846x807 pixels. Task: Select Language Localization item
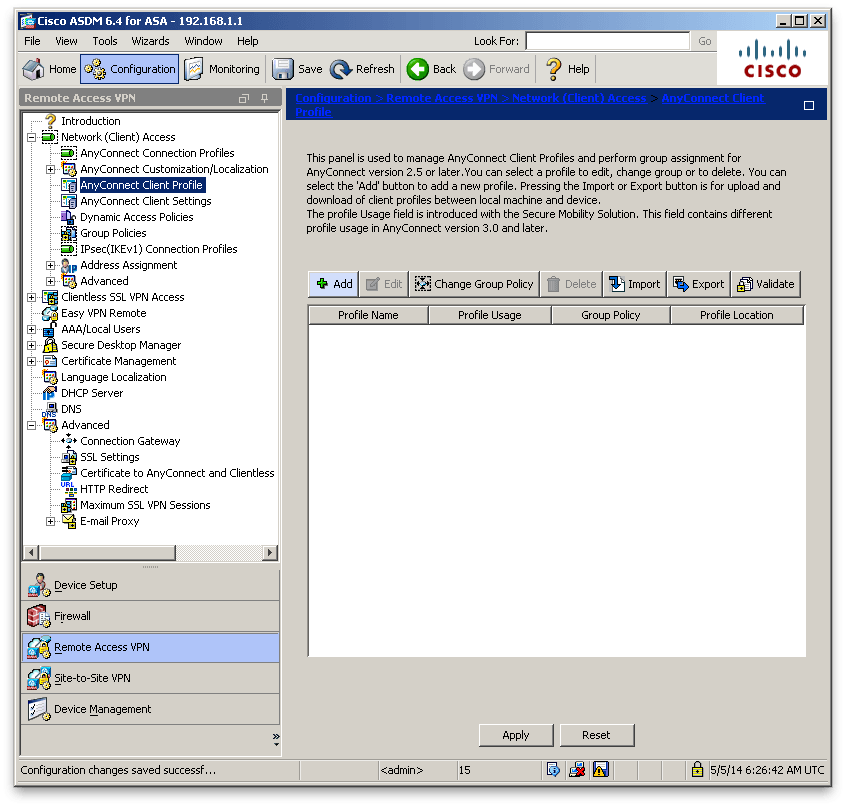(113, 377)
